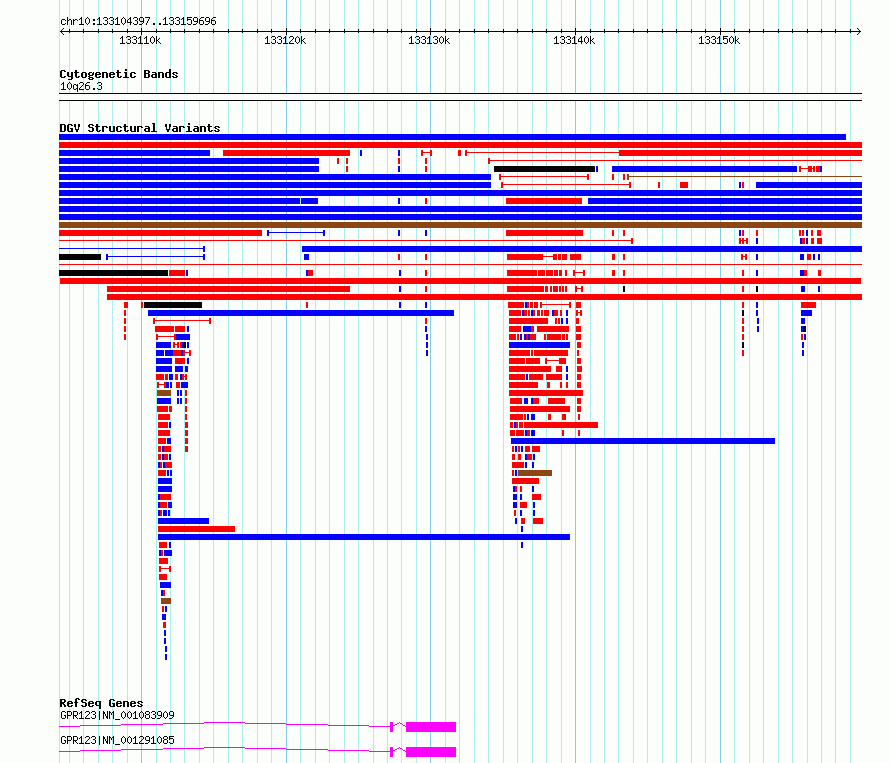890x763 pixels.
Task: Select the blue variant bar starting at 133121k extending right
Action: pos(582,249)
